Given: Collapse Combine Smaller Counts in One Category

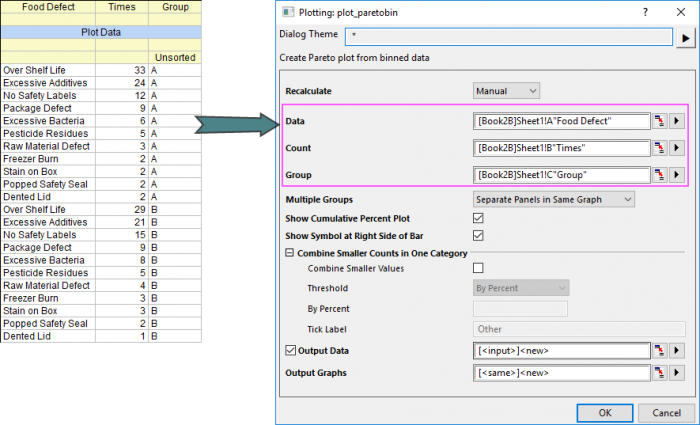Looking at the screenshot, I should 290,253.
